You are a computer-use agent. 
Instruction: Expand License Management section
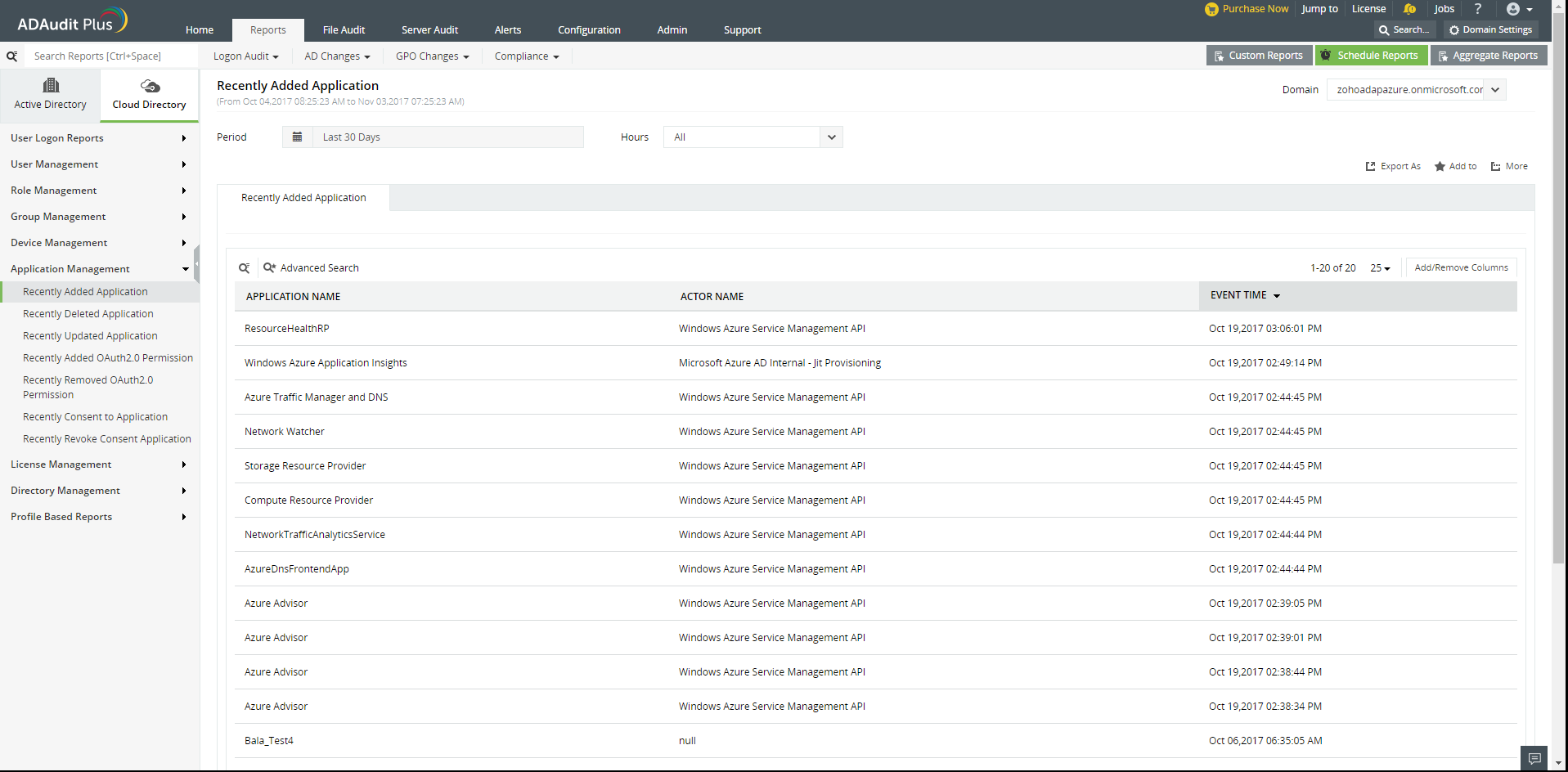(99, 465)
